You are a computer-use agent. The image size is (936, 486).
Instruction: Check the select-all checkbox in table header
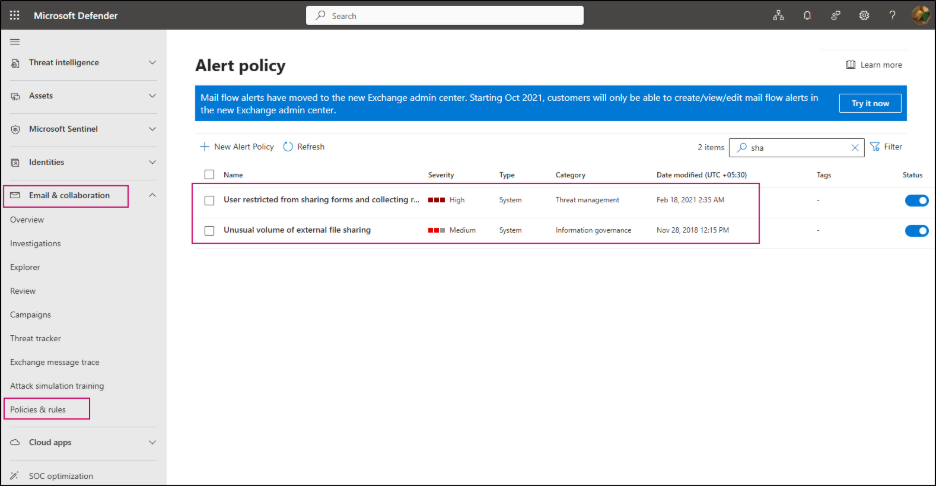tap(209, 174)
